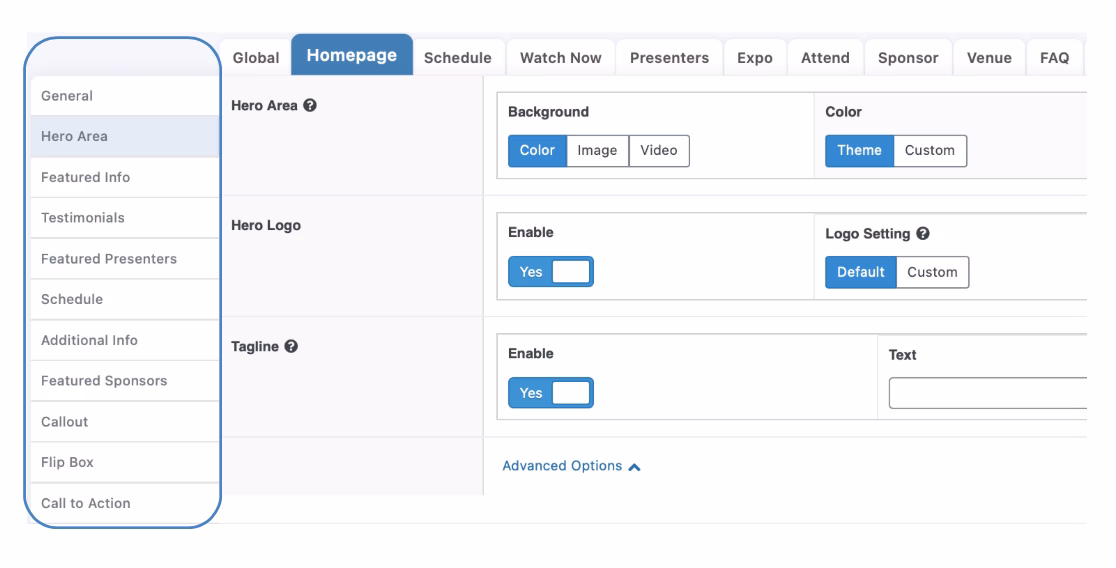The height and width of the screenshot is (568, 1116).
Task: Open the Presenters tab
Action: (x=669, y=58)
